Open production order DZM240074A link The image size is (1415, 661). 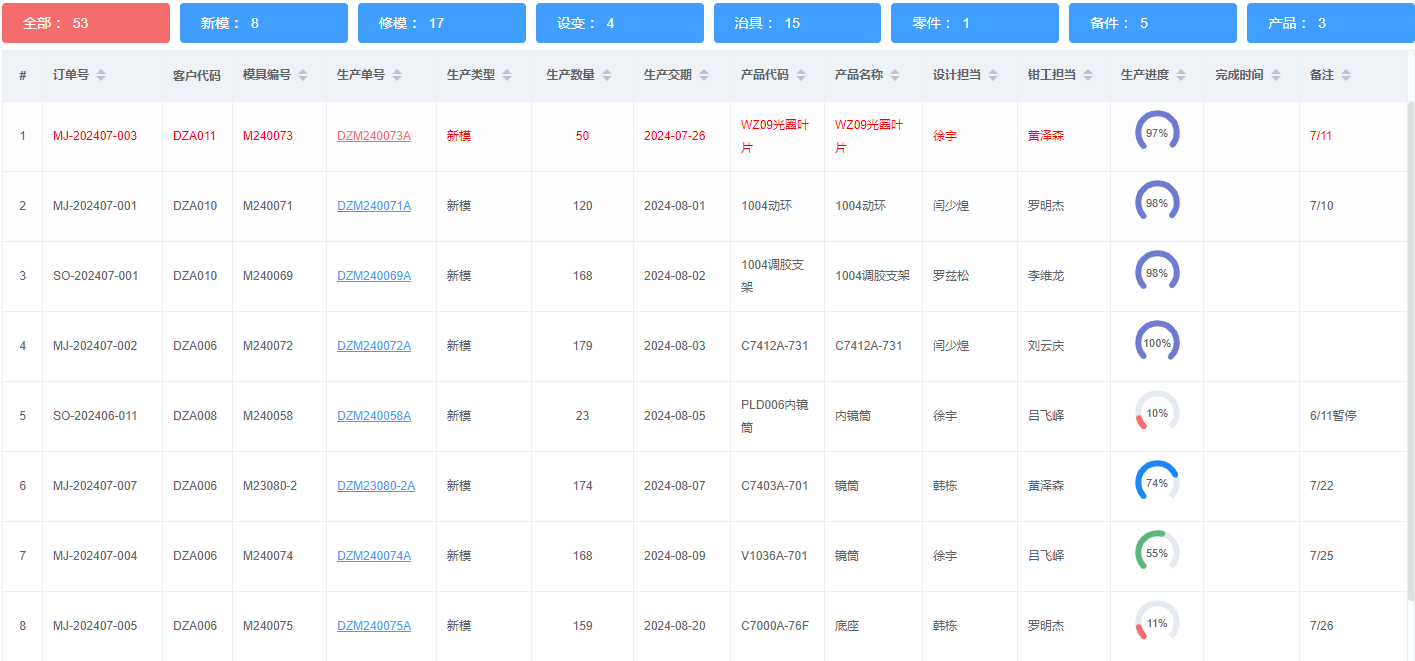click(x=374, y=556)
